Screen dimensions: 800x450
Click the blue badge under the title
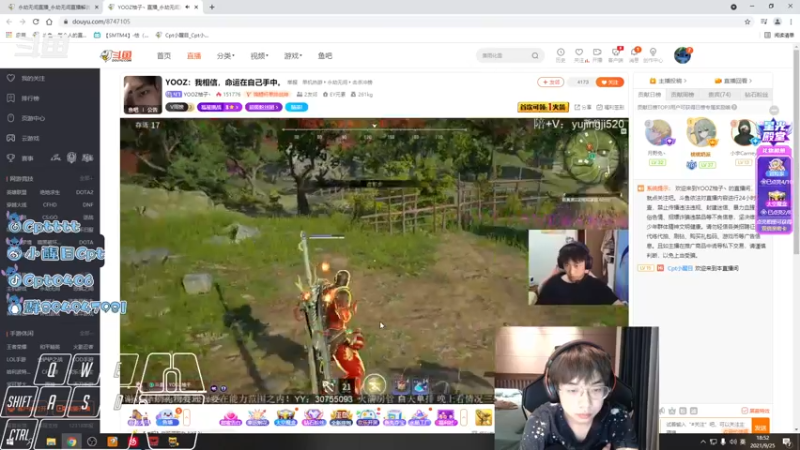point(296,107)
